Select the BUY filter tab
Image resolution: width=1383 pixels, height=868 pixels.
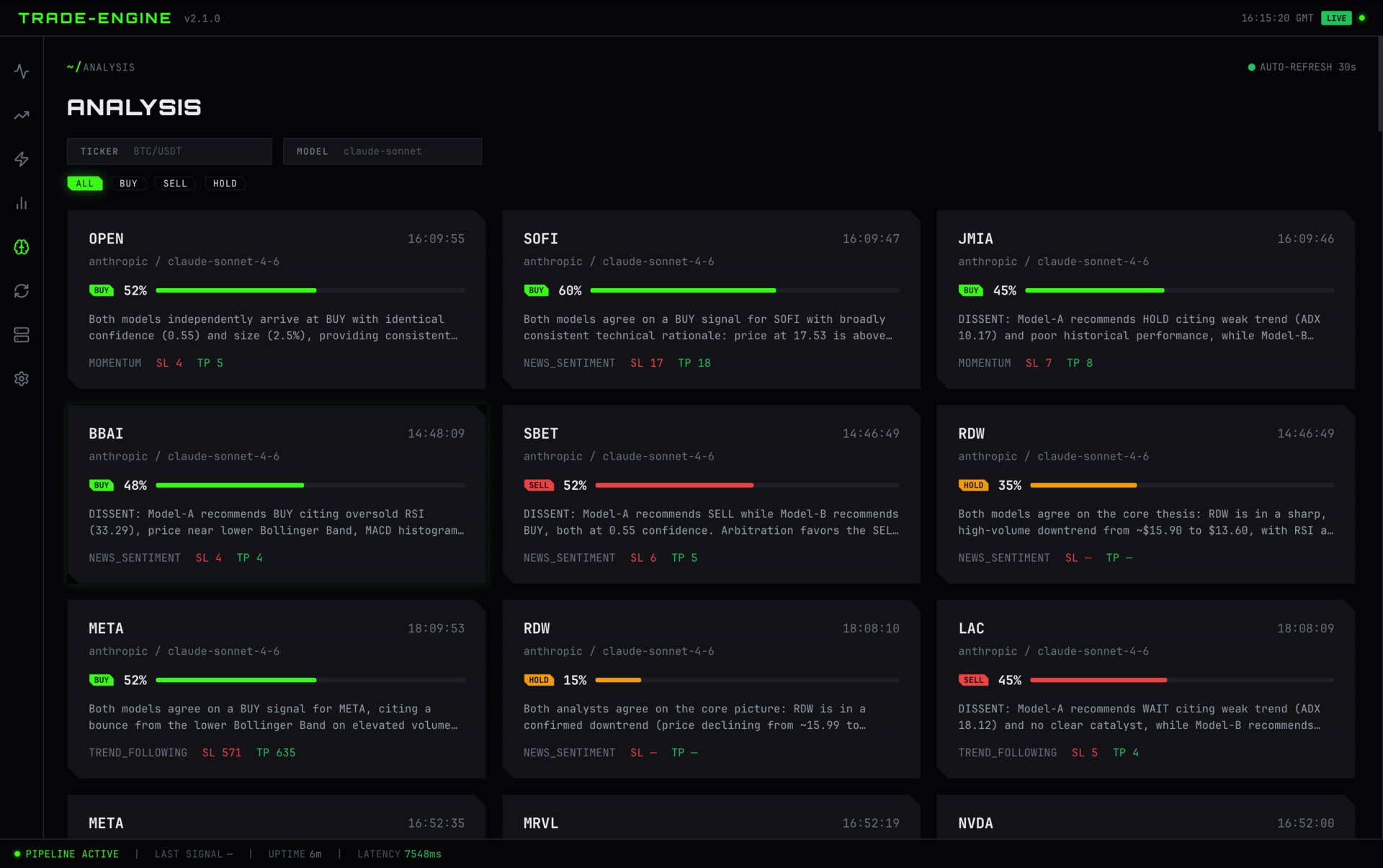coord(128,184)
